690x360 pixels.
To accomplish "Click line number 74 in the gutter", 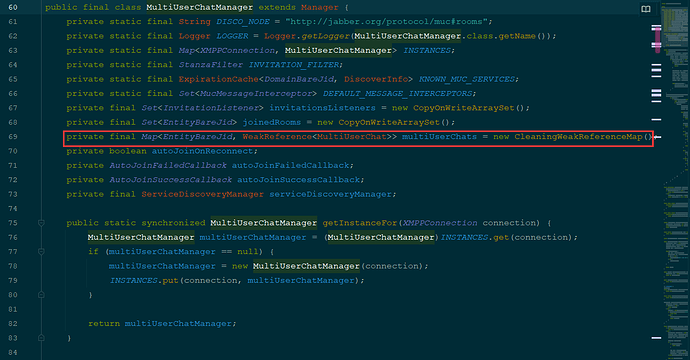I will pyautogui.click(x=13, y=209).
